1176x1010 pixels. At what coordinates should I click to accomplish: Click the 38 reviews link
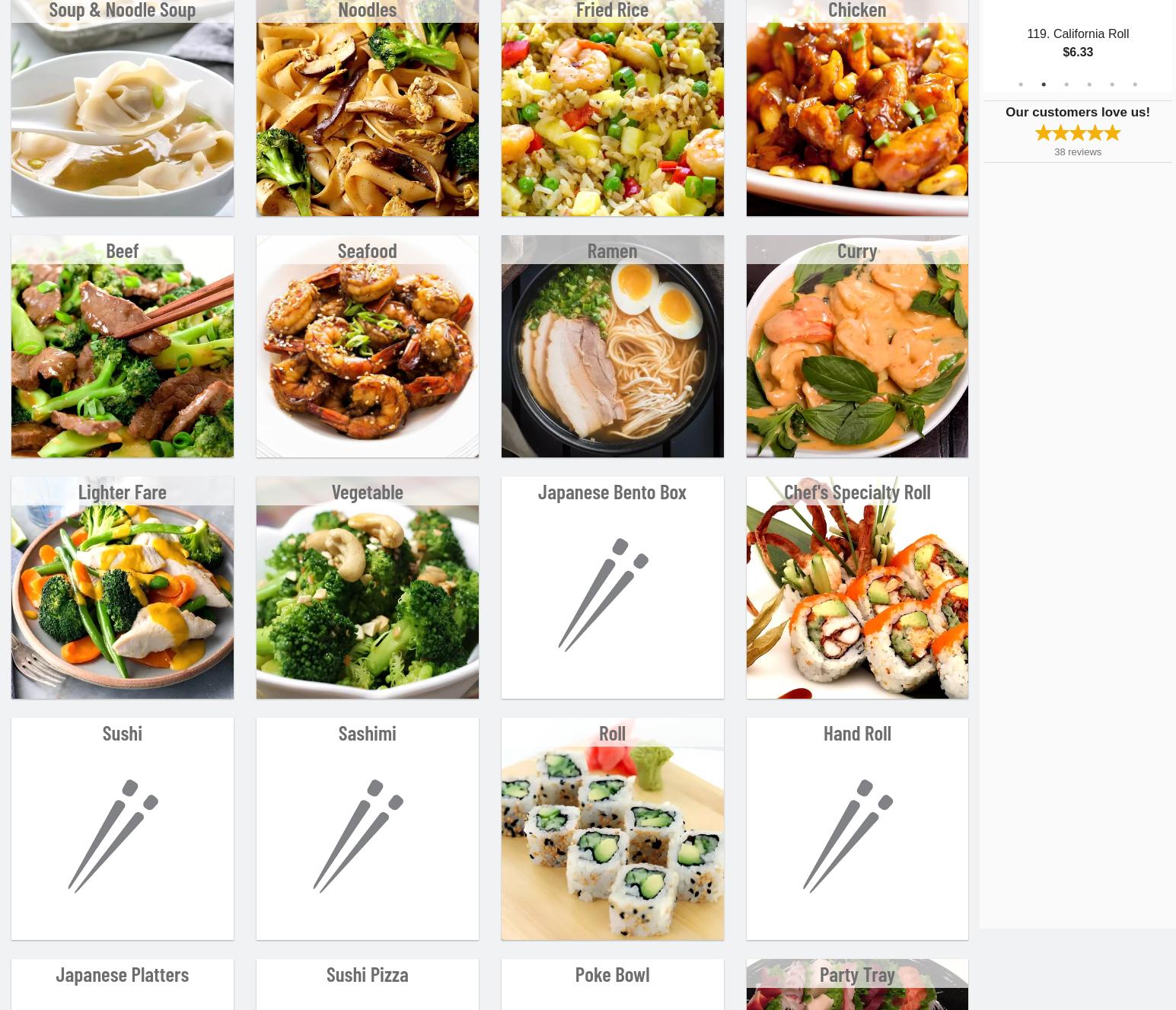[x=1078, y=152]
